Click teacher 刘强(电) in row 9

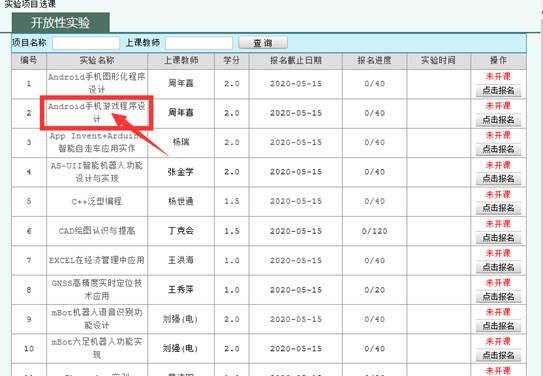180,319
